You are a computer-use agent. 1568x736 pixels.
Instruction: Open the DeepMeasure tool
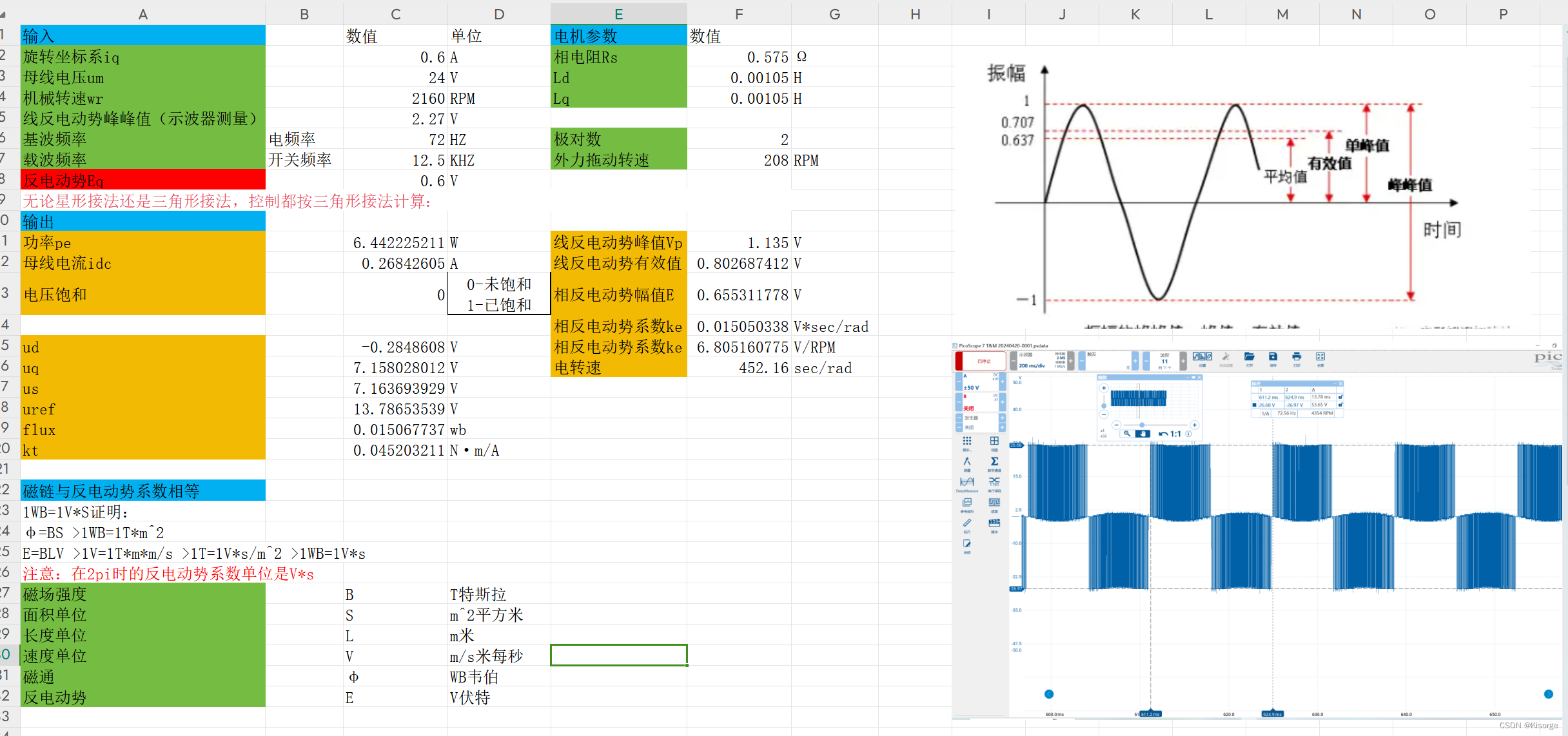tap(967, 482)
